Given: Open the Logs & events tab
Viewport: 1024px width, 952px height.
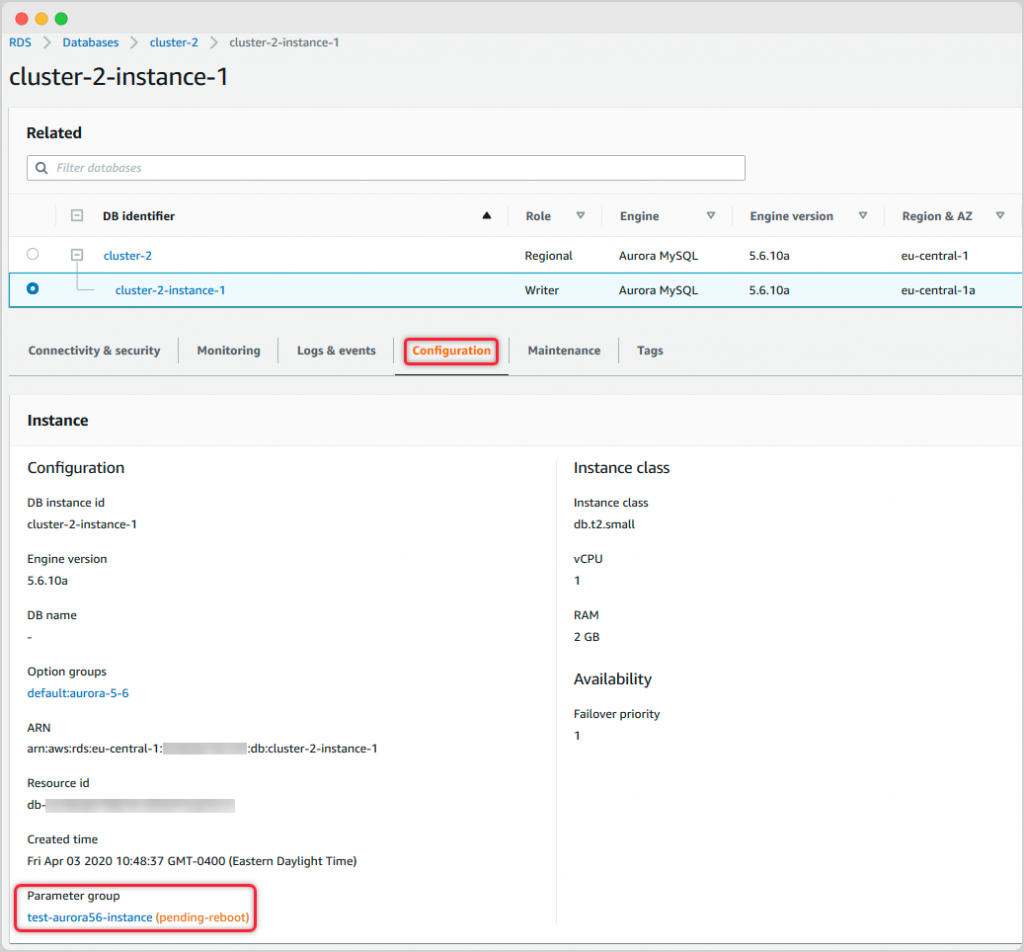Looking at the screenshot, I should (x=336, y=351).
